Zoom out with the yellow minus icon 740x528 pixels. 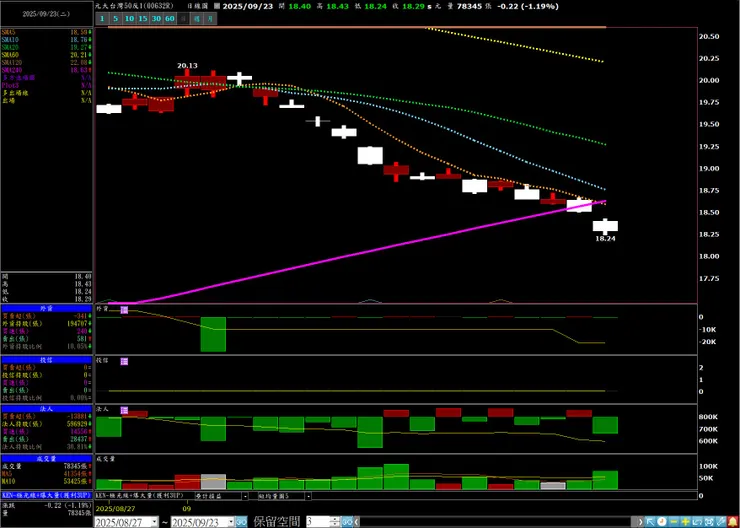click(673, 521)
